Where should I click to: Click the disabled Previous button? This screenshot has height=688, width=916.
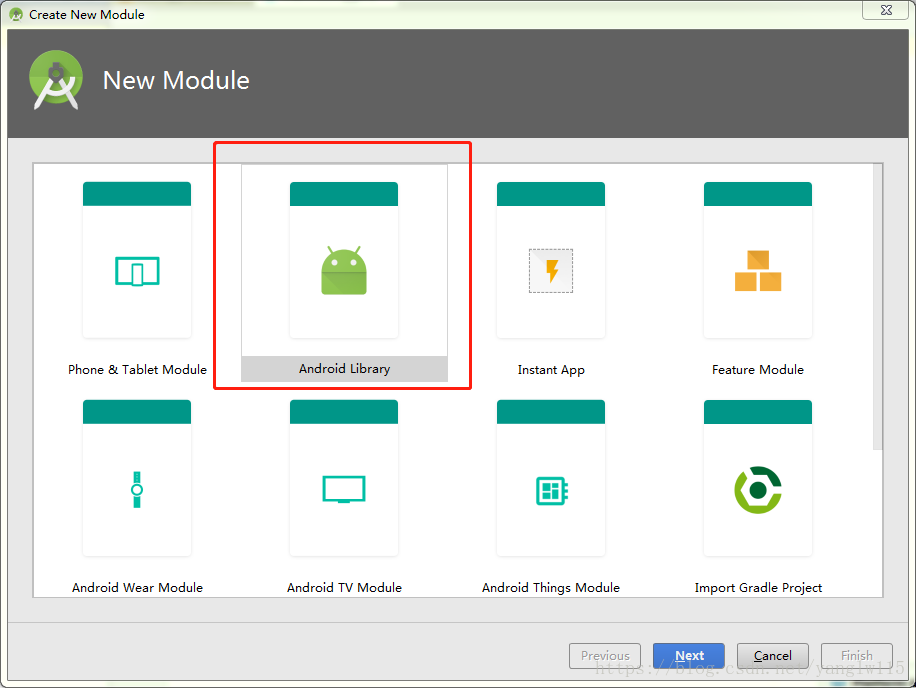point(605,656)
